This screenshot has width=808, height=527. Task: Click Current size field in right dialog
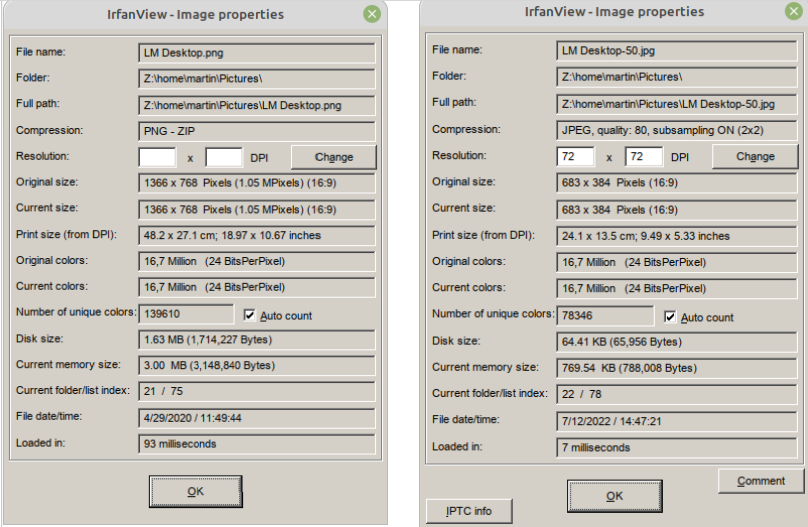[x=677, y=210]
